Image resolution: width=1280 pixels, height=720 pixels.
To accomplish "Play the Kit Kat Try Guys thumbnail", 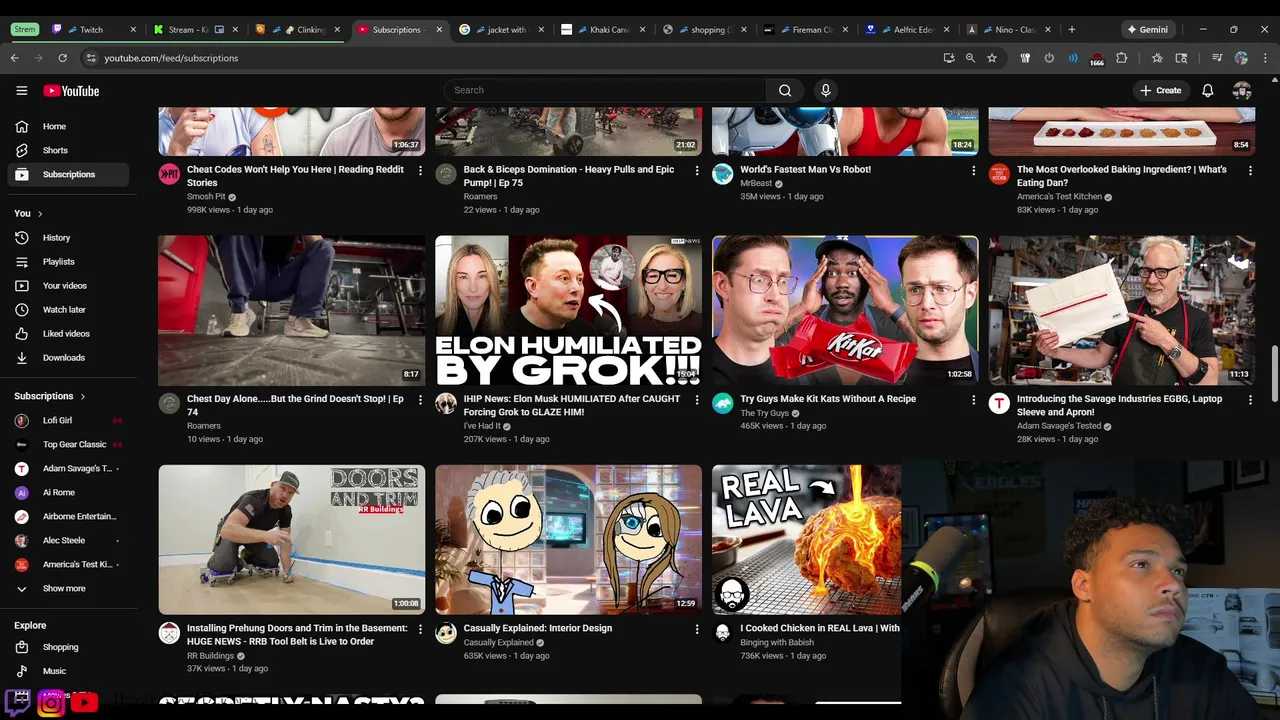I will point(845,310).
